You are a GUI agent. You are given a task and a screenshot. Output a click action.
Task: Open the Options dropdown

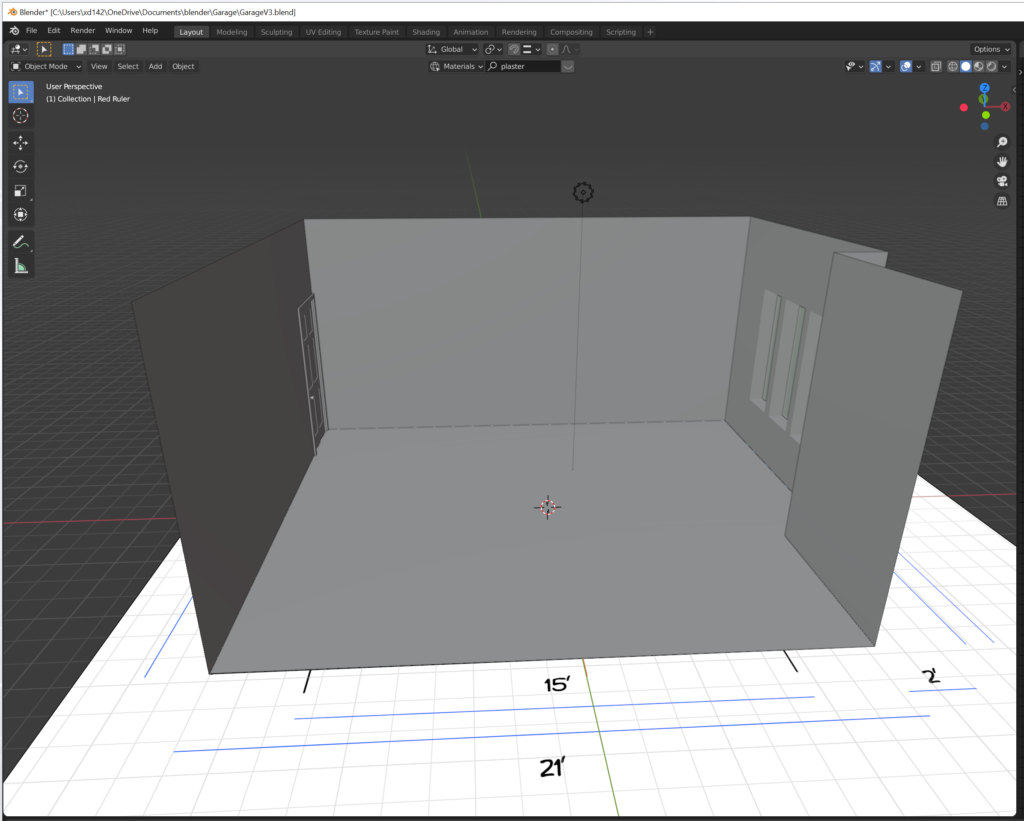990,49
